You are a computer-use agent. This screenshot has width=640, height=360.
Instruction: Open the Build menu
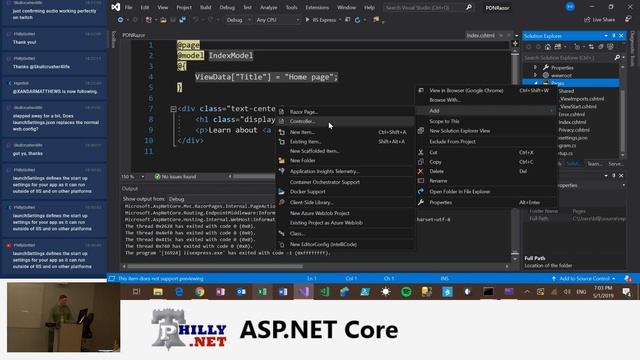[x=205, y=7]
